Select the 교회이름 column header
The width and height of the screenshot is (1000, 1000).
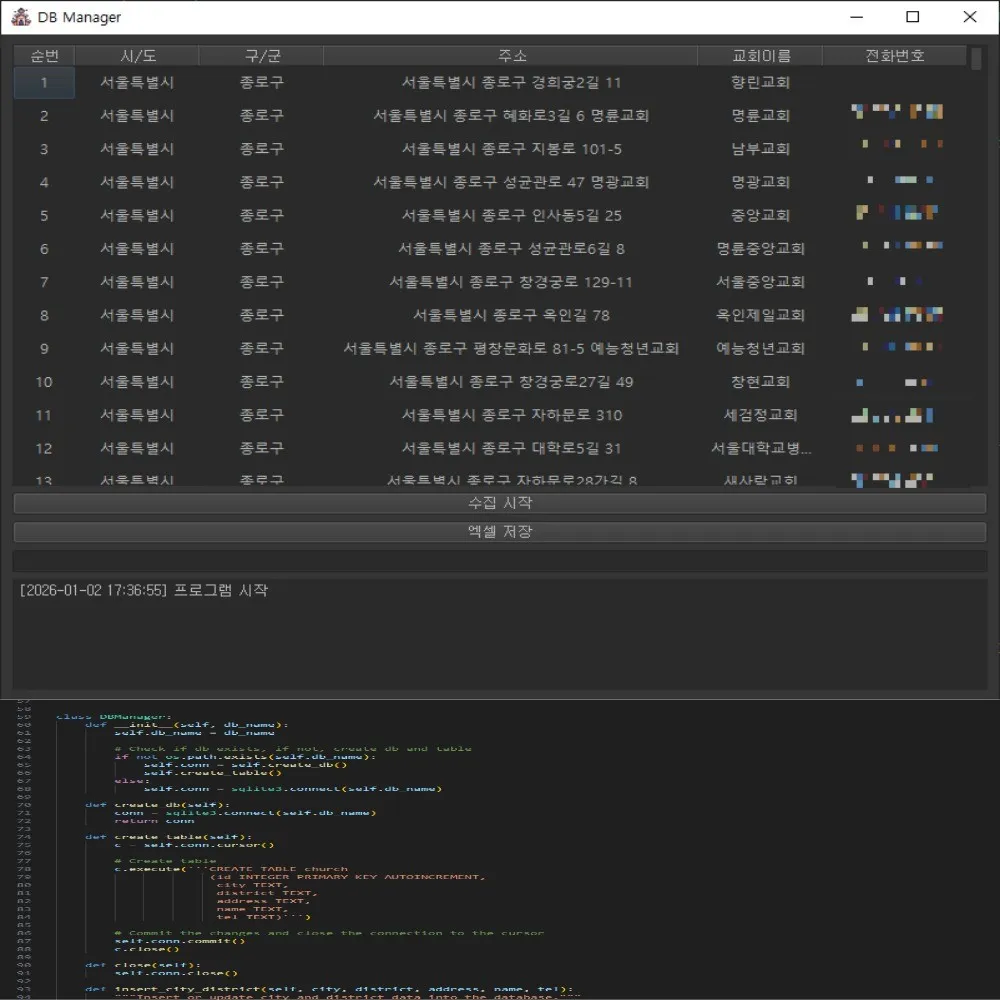(760, 55)
